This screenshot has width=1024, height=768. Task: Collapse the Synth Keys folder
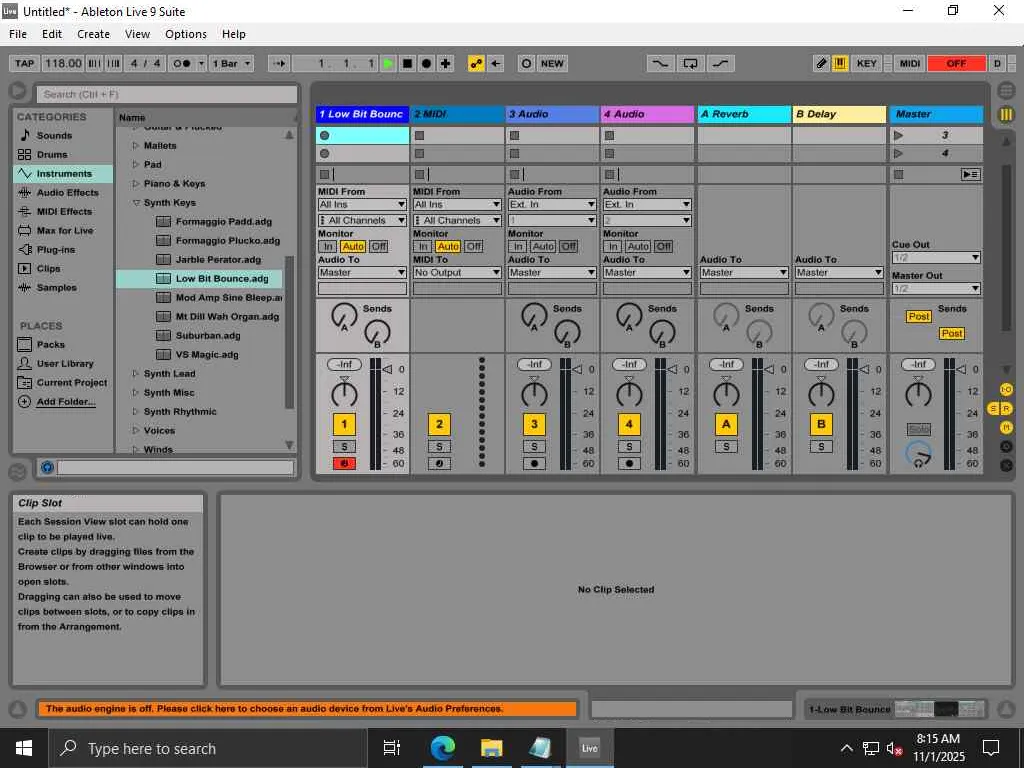[136, 203]
